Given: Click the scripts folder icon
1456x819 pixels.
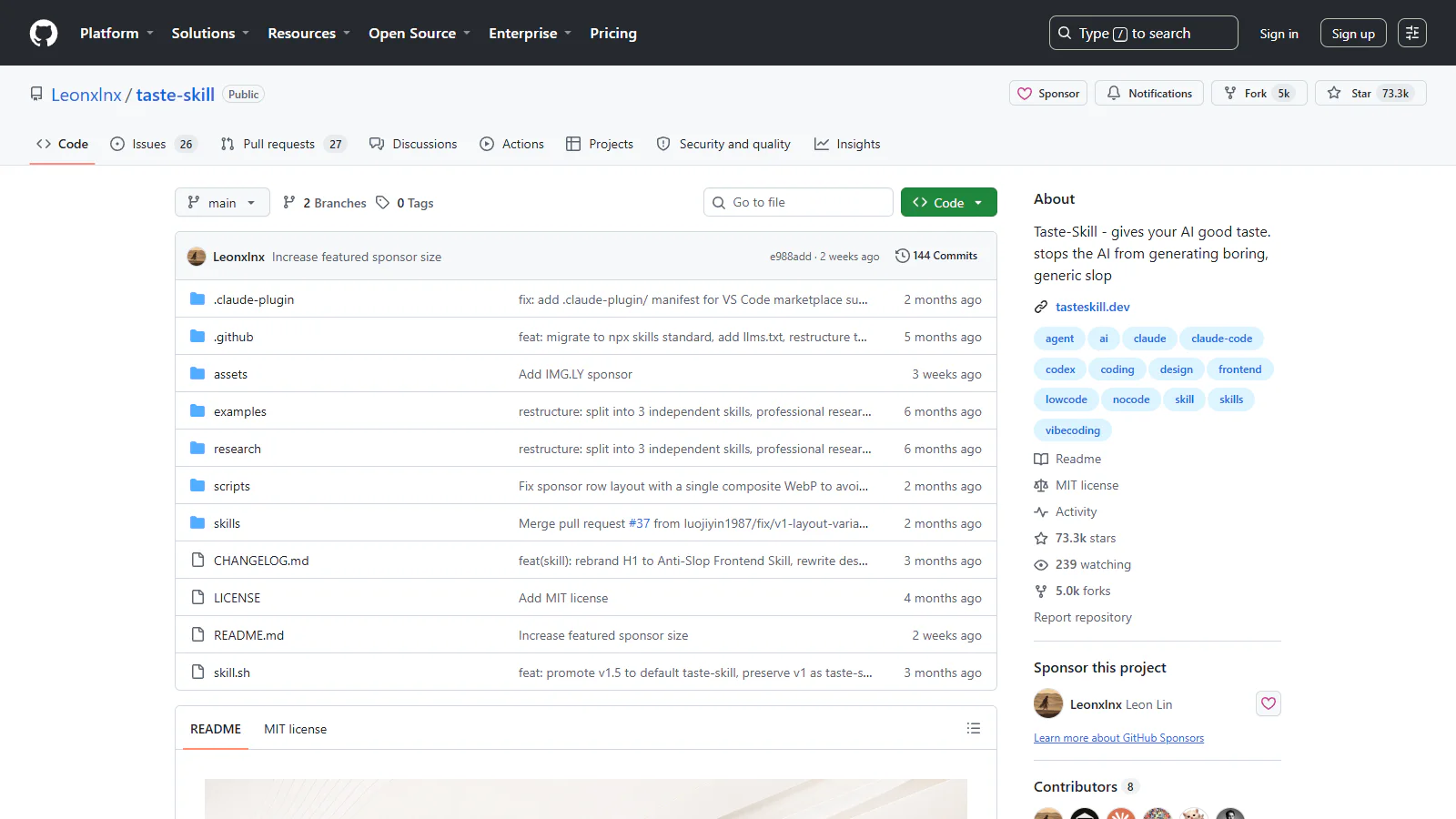Looking at the screenshot, I should coord(197,485).
